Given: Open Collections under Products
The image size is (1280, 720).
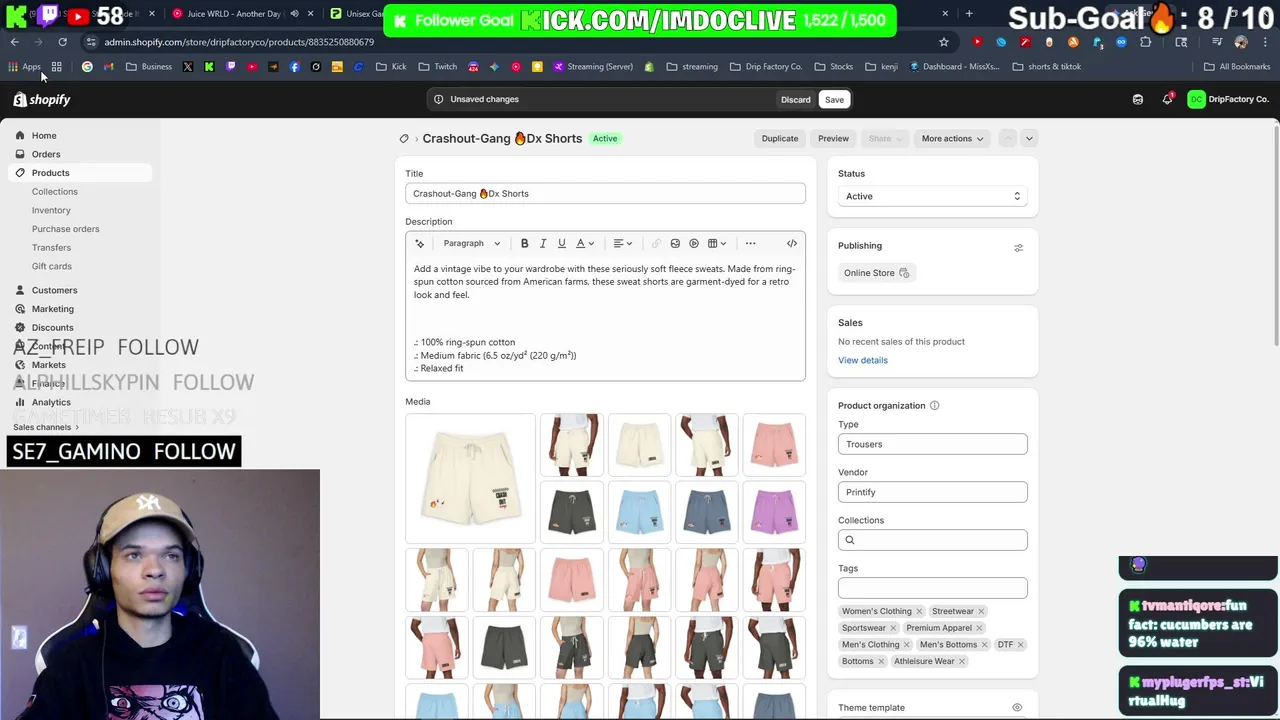Looking at the screenshot, I should tap(55, 191).
